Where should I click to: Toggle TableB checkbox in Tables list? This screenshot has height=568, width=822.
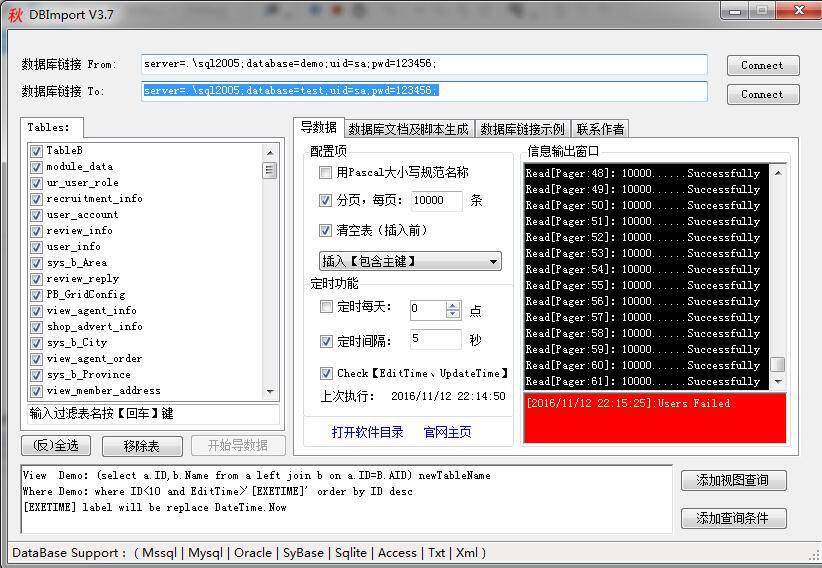point(36,151)
